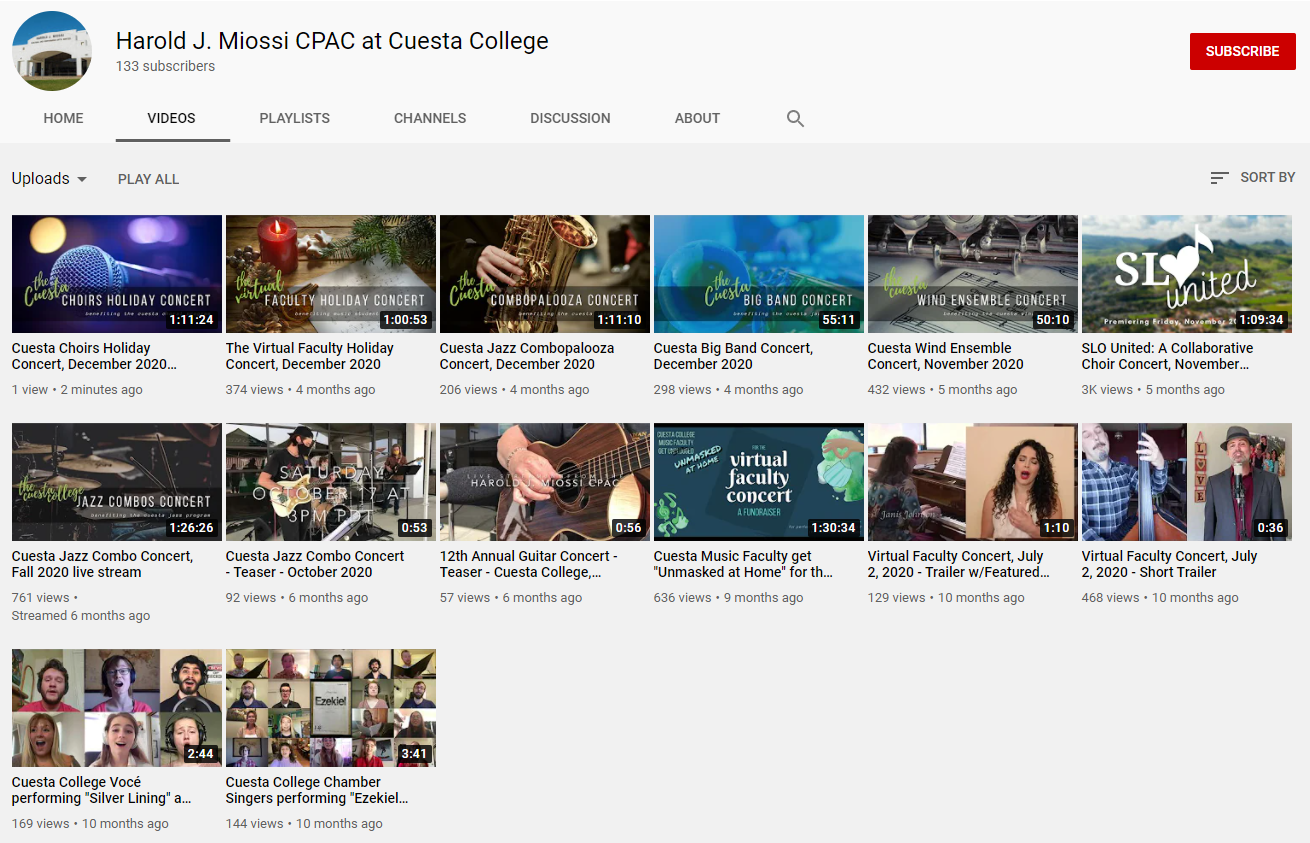This screenshot has width=1310, height=843.
Task: Switch to the Playlists tab
Action: (x=294, y=118)
